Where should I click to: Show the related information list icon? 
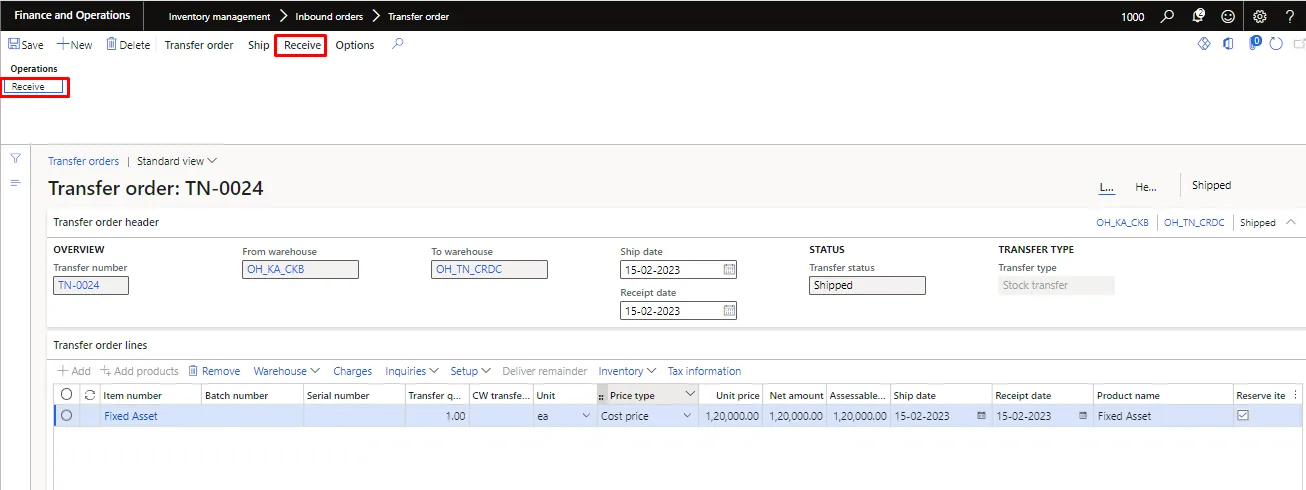(x=15, y=183)
